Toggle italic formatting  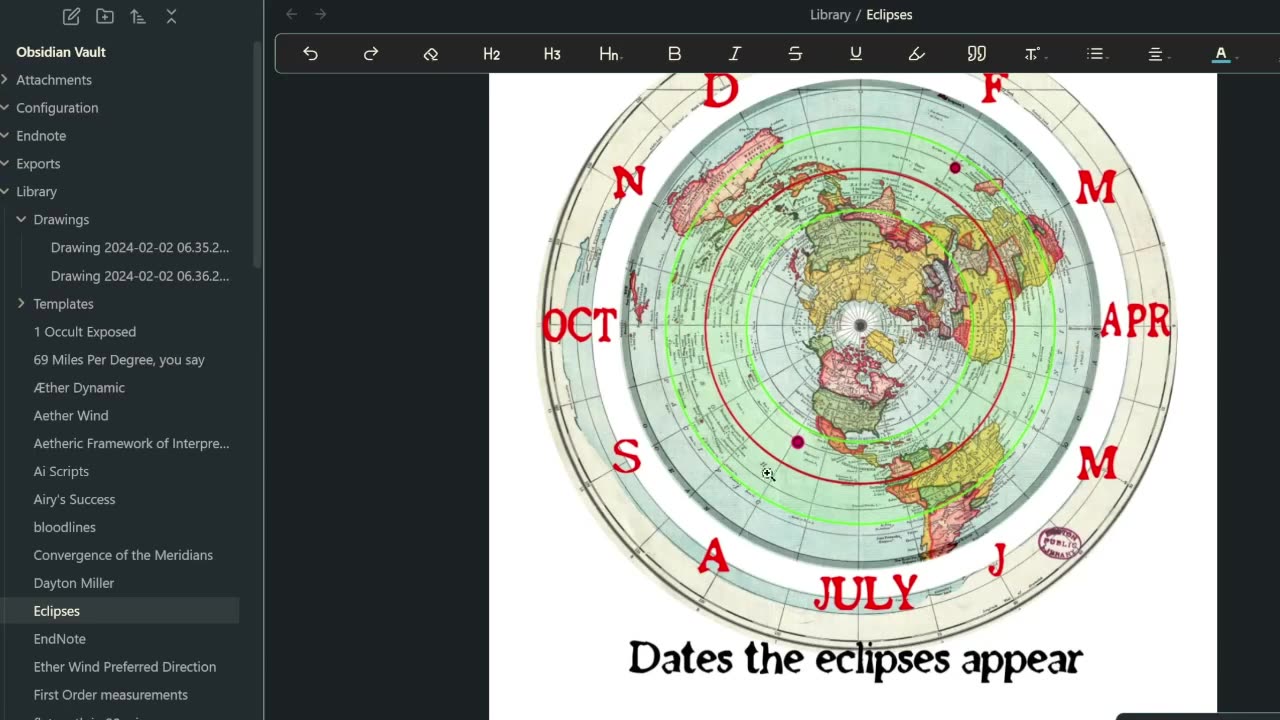[x=735, y=54]
